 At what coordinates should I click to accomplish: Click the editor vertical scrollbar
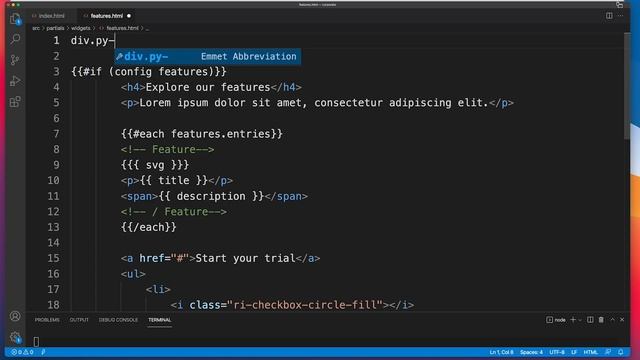click(627, 86)
